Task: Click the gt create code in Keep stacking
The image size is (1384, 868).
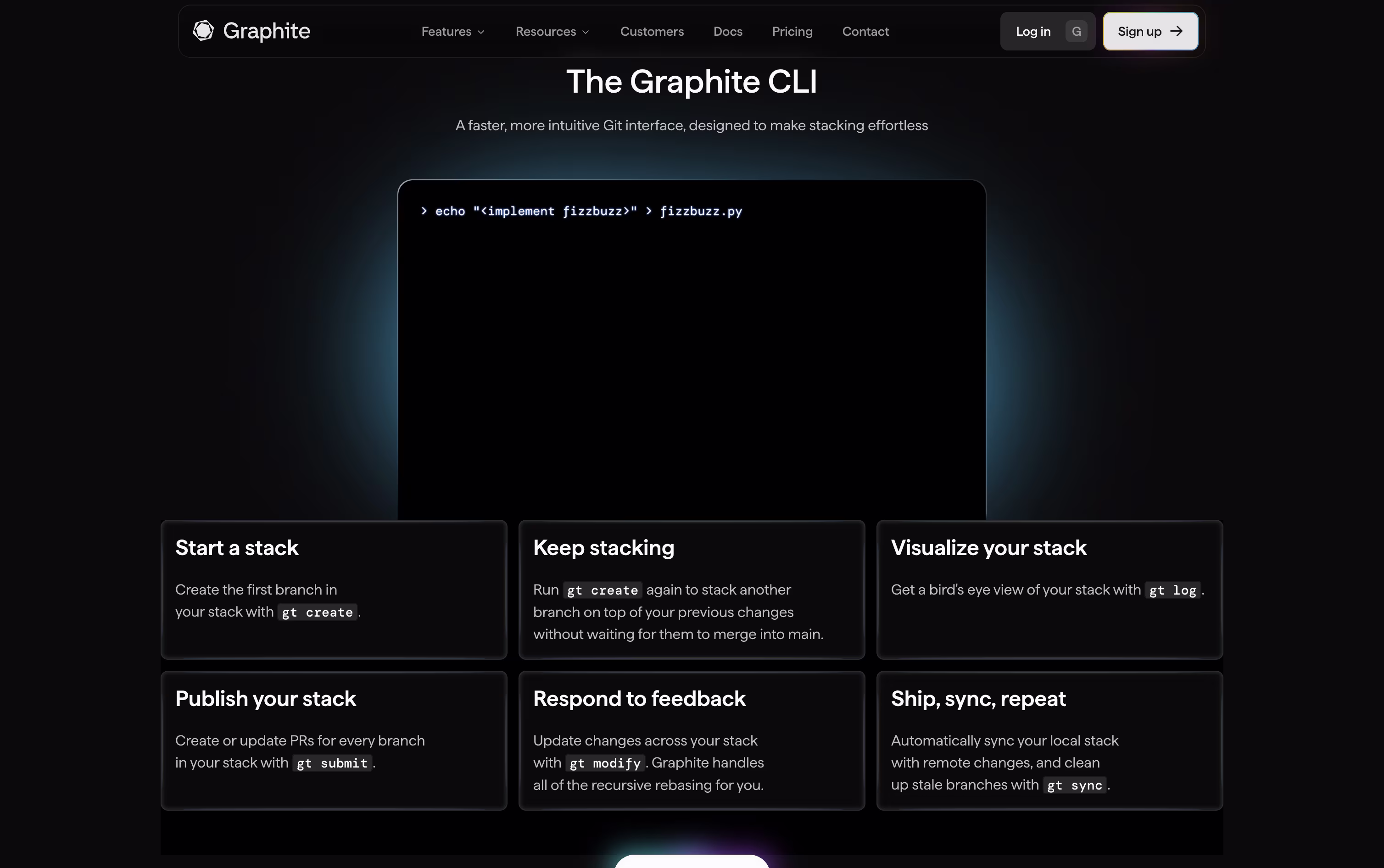Action: (x=603, y=590)
